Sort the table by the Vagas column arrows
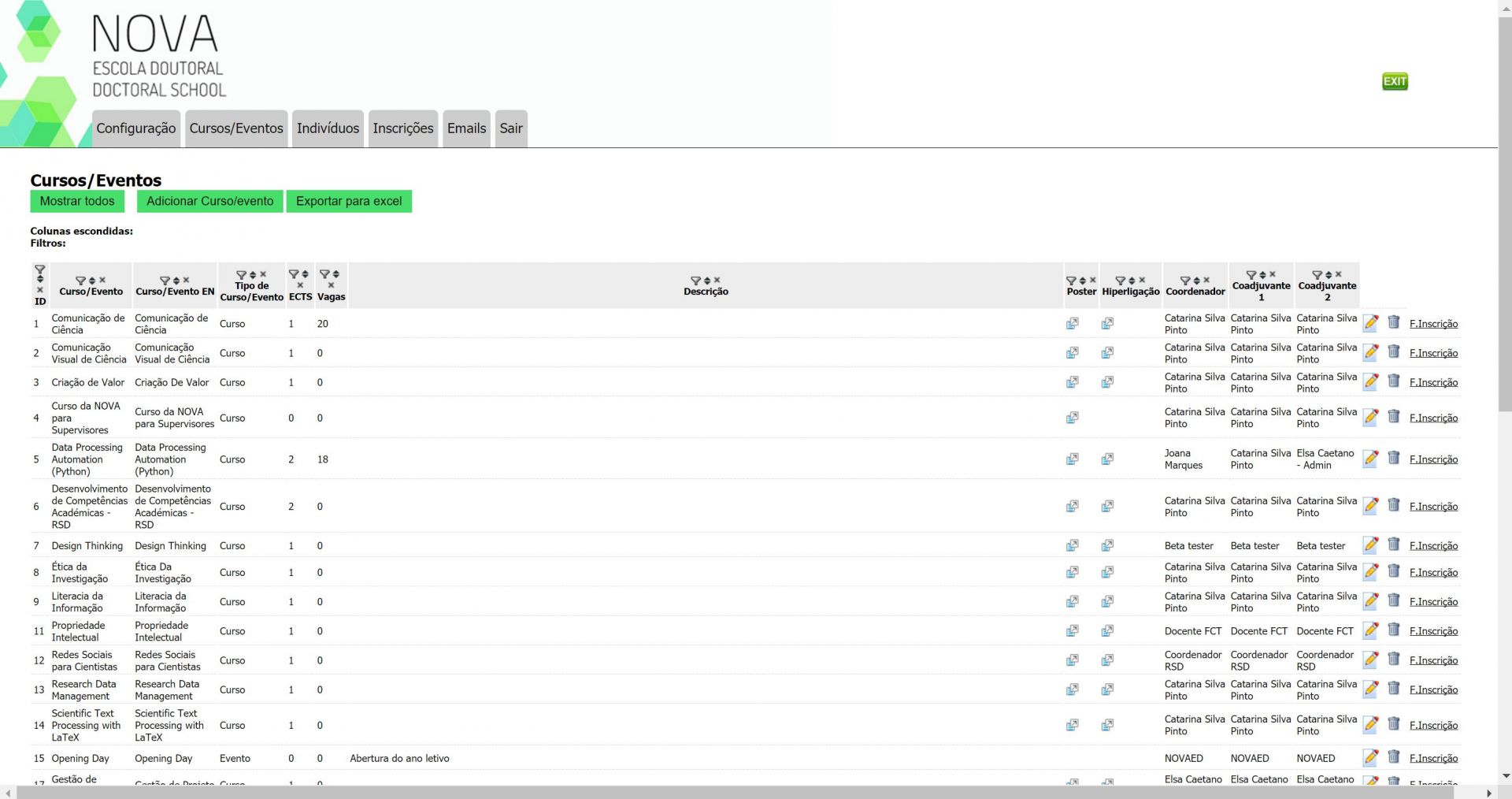This screenshot has height=799, width=1512. click(x=336, y=275)
